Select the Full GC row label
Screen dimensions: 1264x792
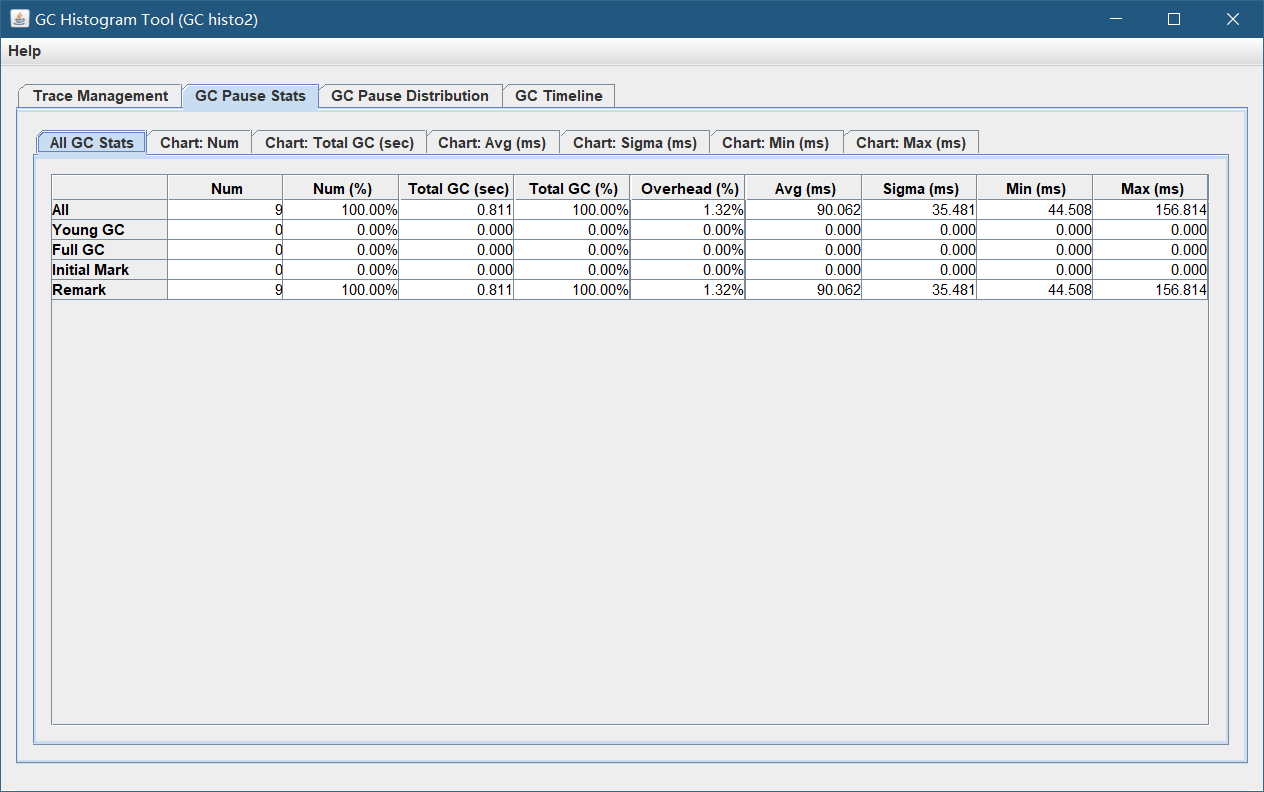tap(110, 250)
